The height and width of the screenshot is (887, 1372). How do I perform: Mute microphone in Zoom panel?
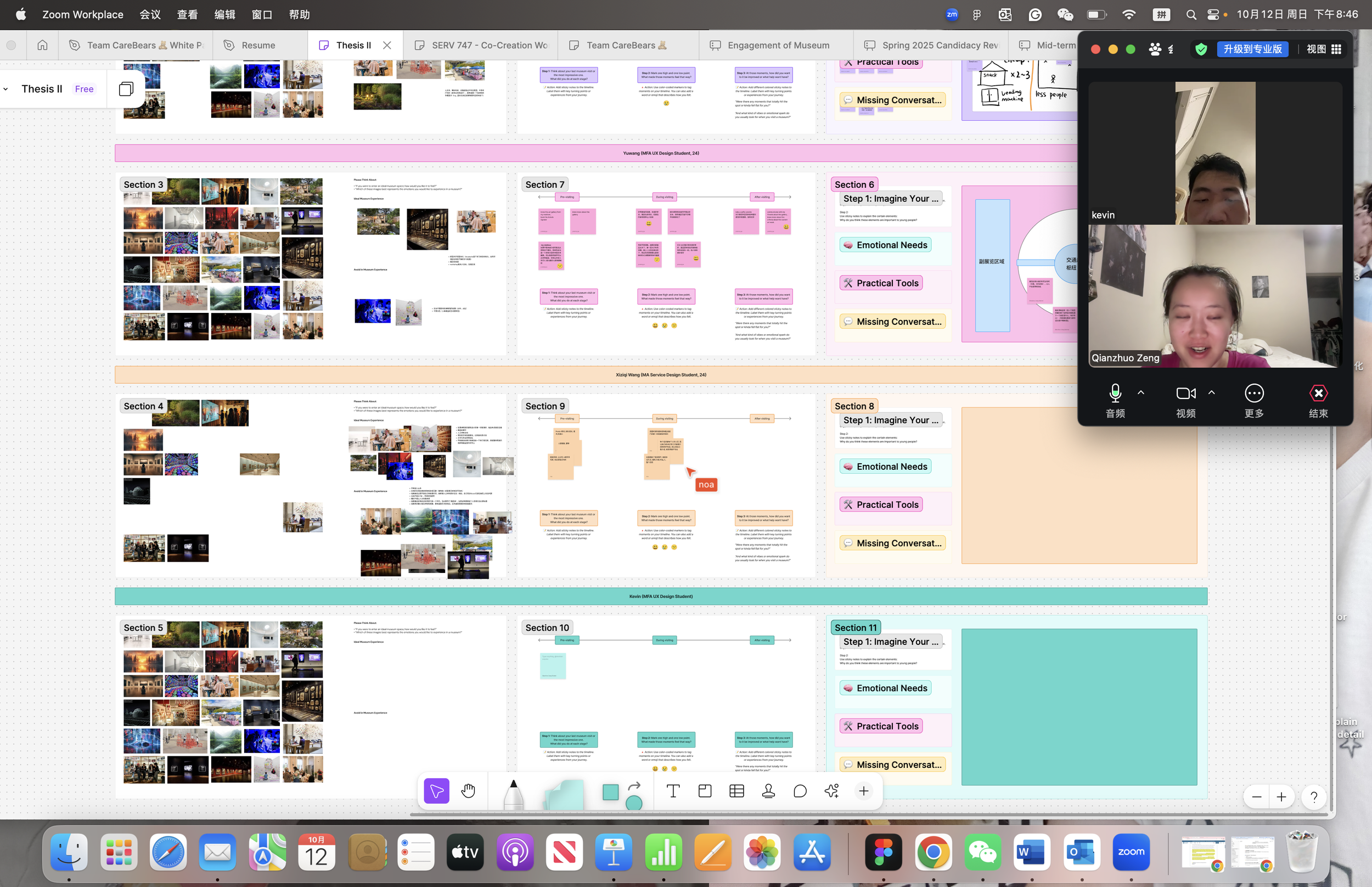(x=1115, y=394)
